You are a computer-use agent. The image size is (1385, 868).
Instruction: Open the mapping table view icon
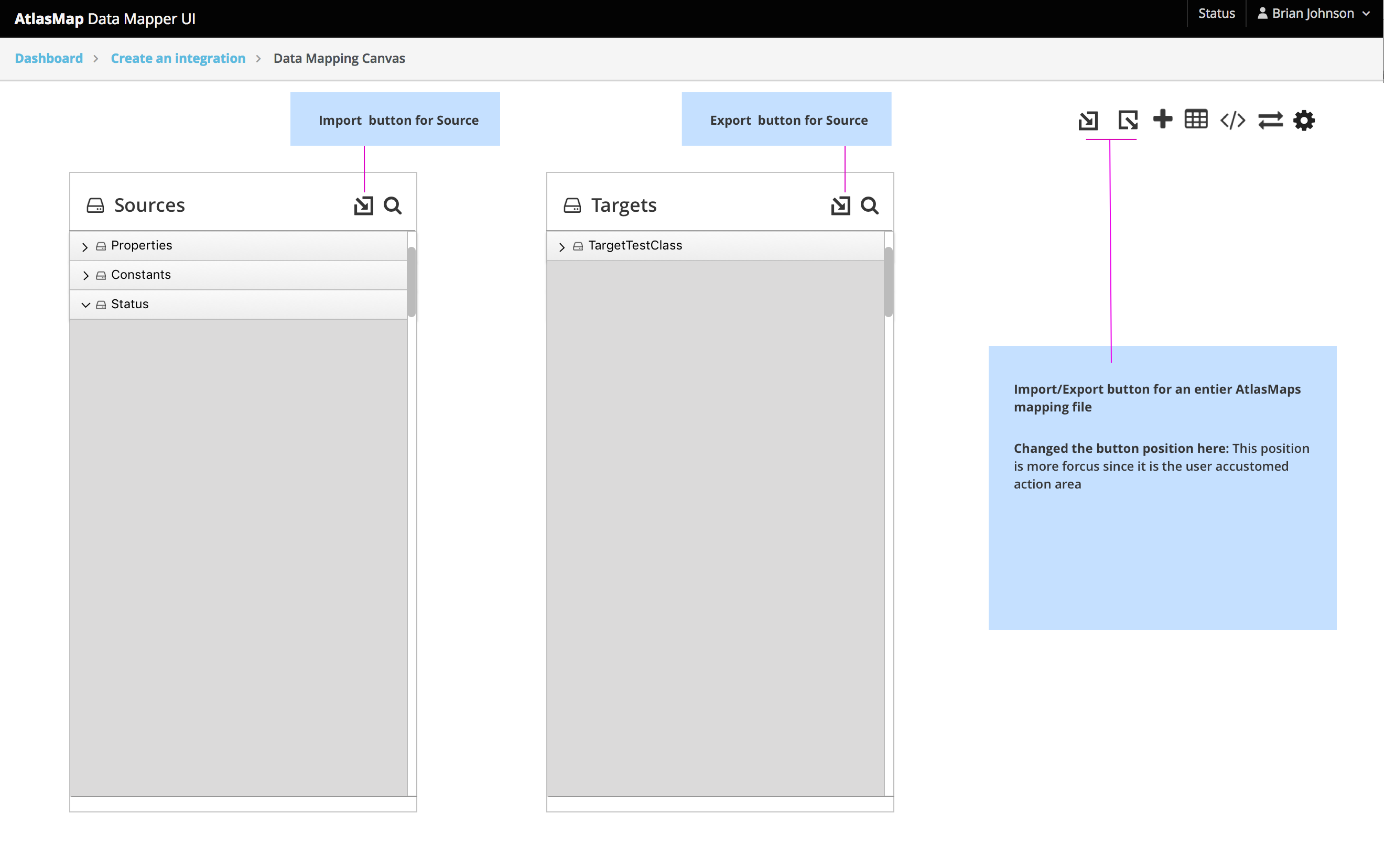point(1196,120)
